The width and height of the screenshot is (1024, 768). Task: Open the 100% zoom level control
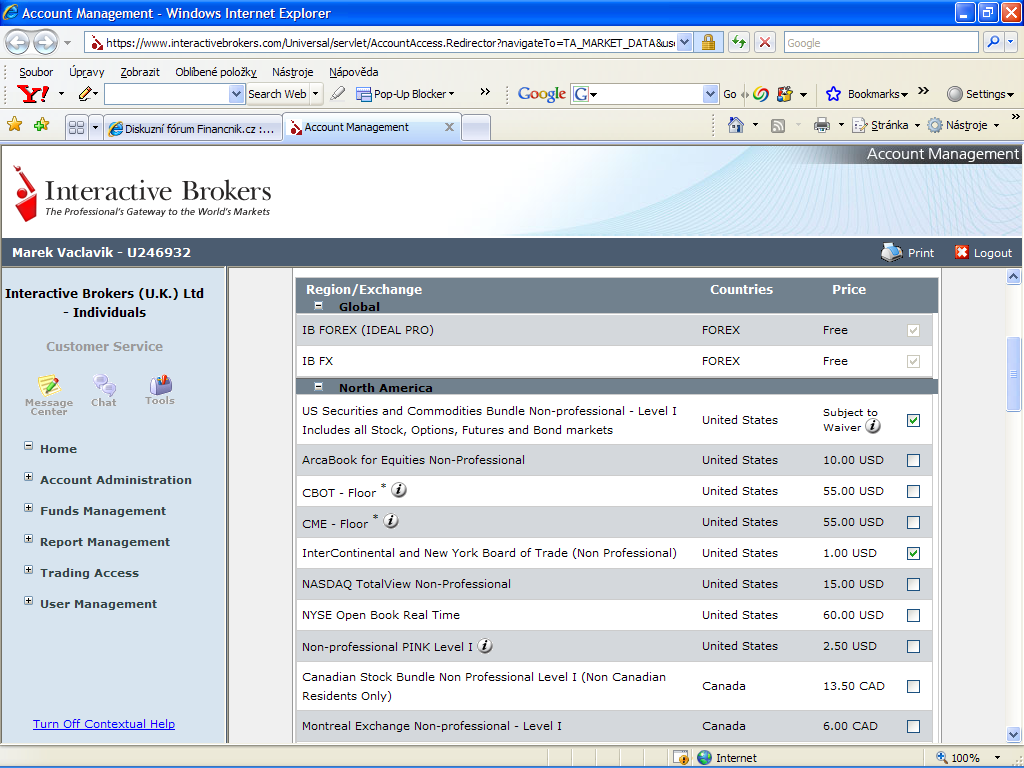969,758
